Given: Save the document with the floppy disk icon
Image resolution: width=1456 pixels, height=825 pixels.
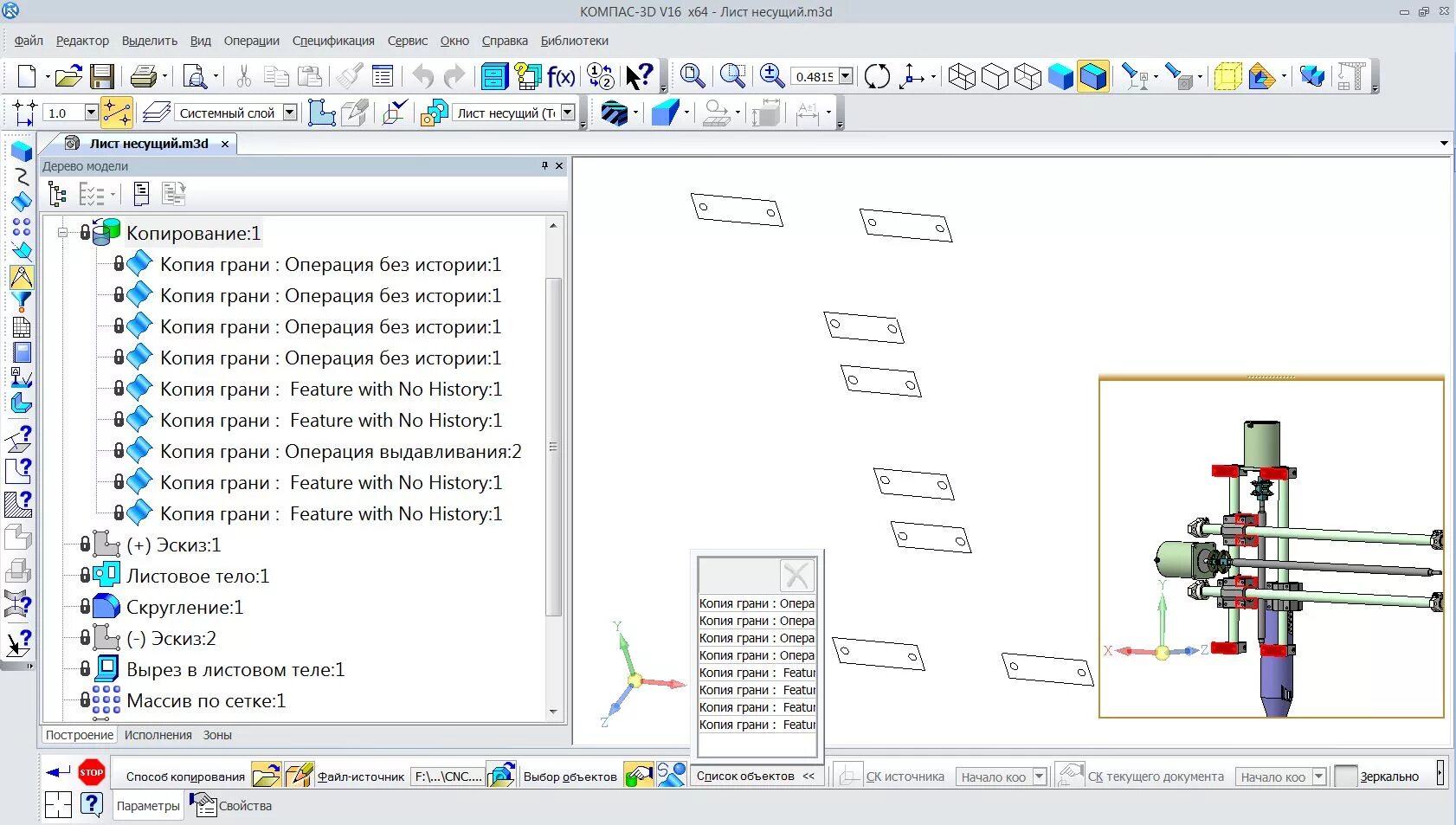Looking at the screenshot, I should coord(102,76).
